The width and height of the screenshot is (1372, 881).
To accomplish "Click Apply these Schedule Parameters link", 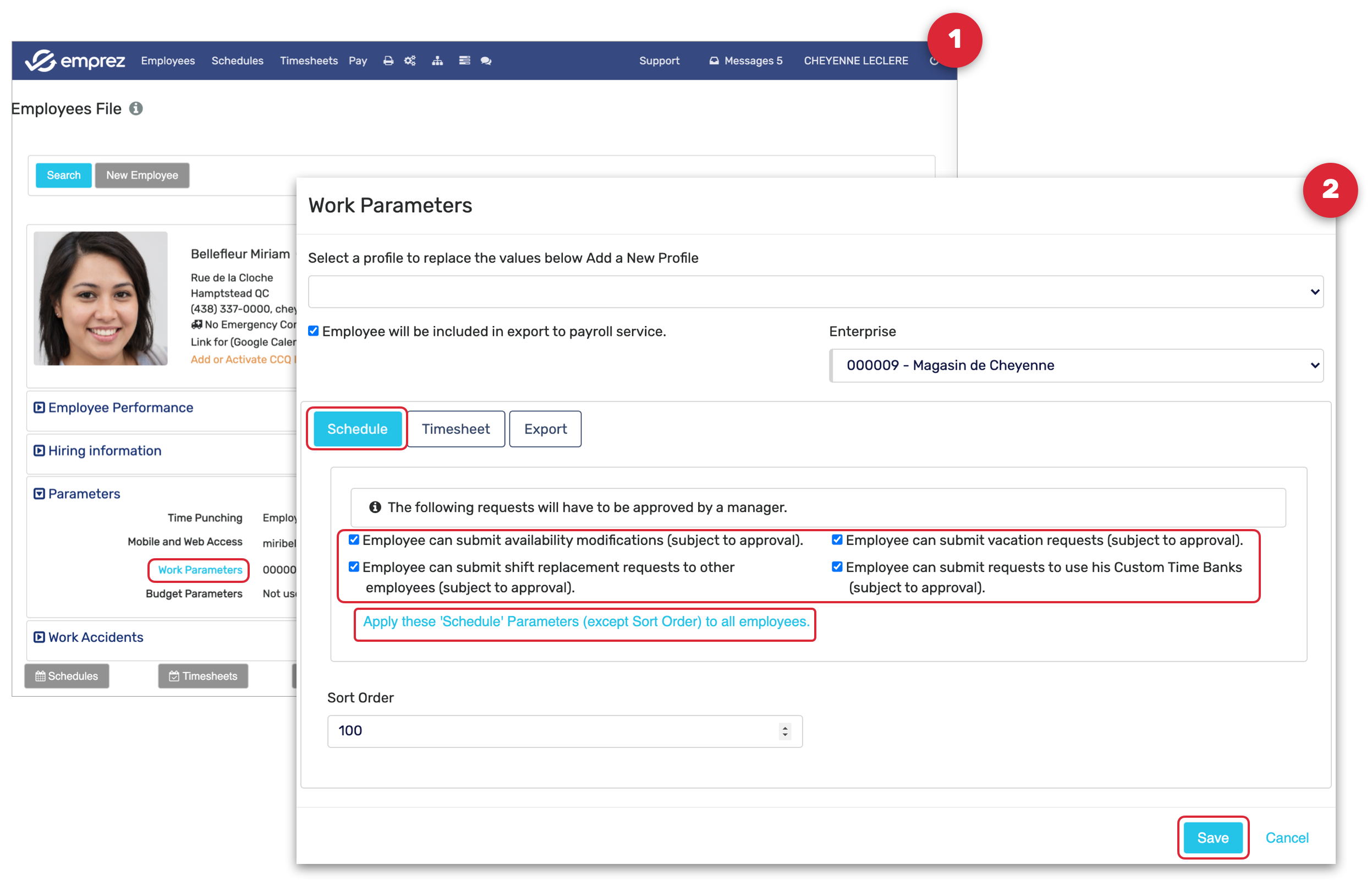I will pyautogui.click(x=586, y=623).
